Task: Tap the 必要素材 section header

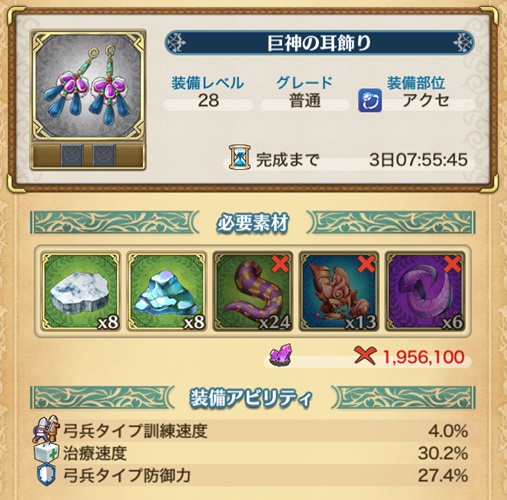Action: (x=252, y=223)
